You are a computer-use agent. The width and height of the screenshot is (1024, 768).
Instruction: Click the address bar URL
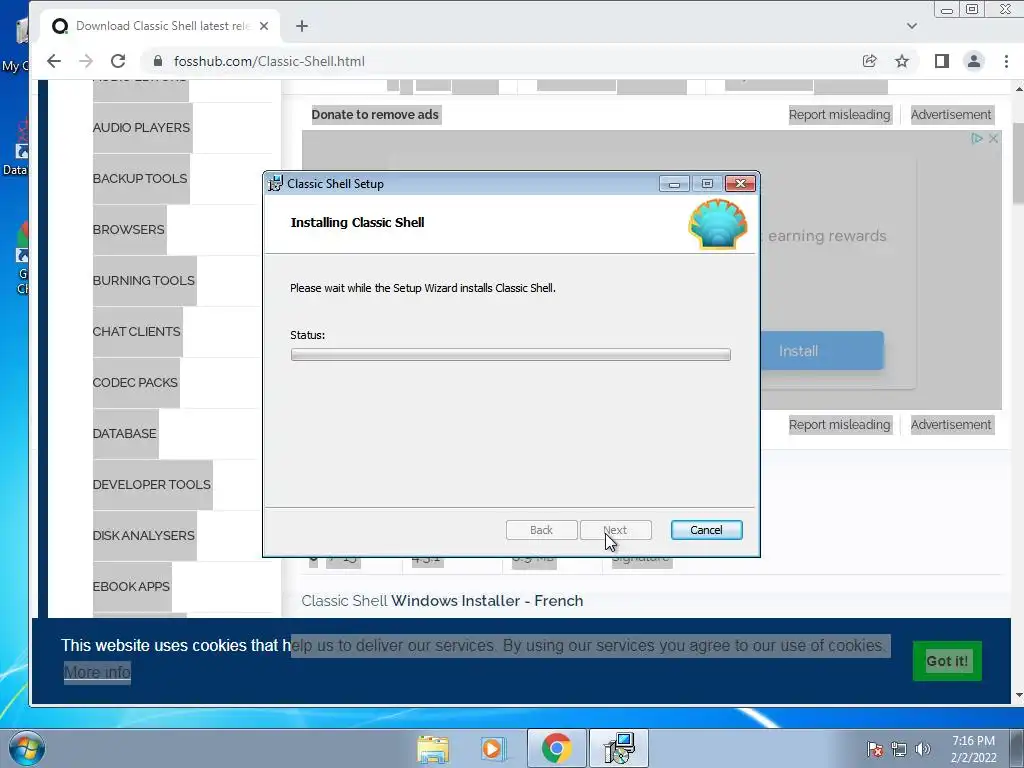pos(269,61)
